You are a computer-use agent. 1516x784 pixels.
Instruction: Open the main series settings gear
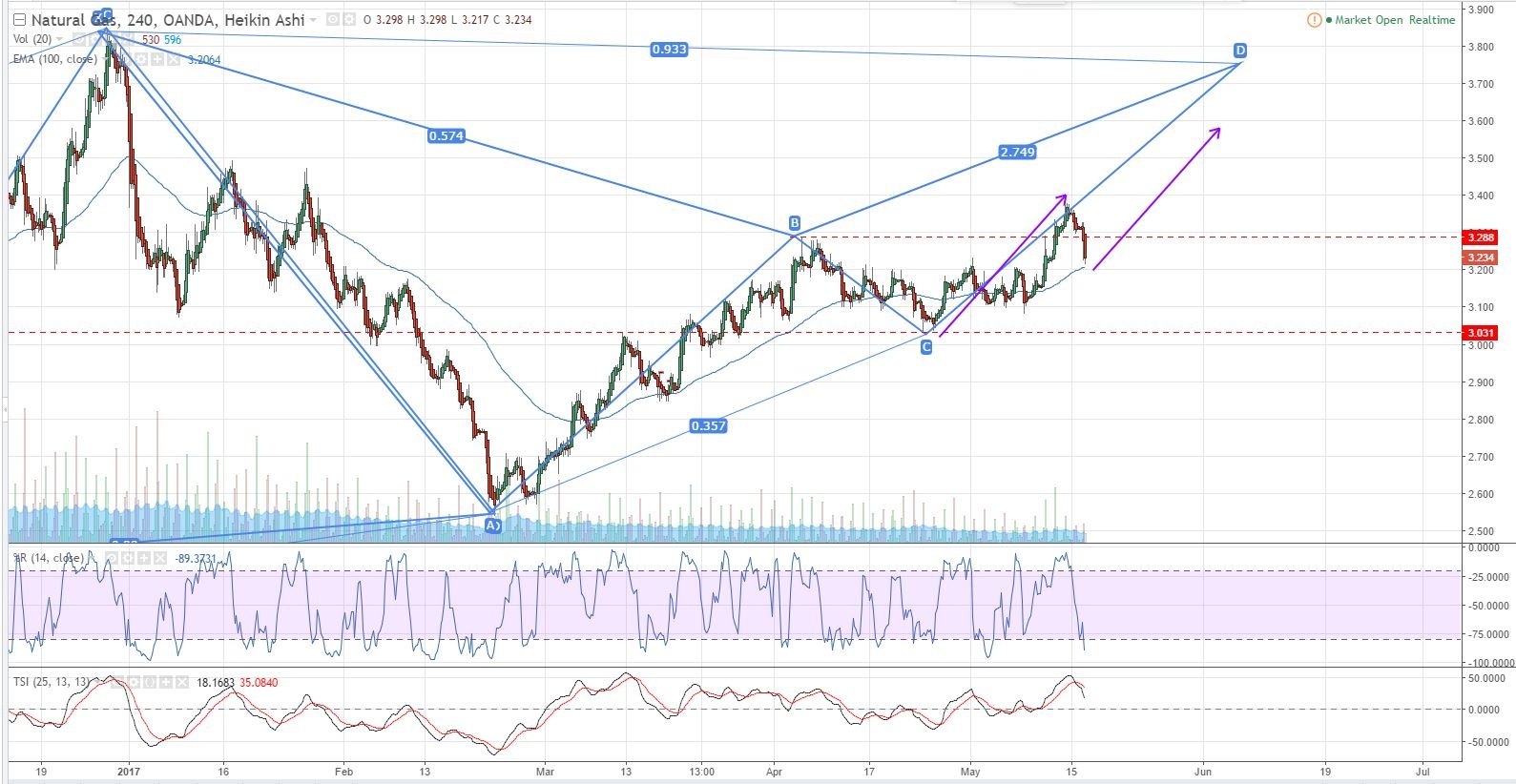(346, 20)
